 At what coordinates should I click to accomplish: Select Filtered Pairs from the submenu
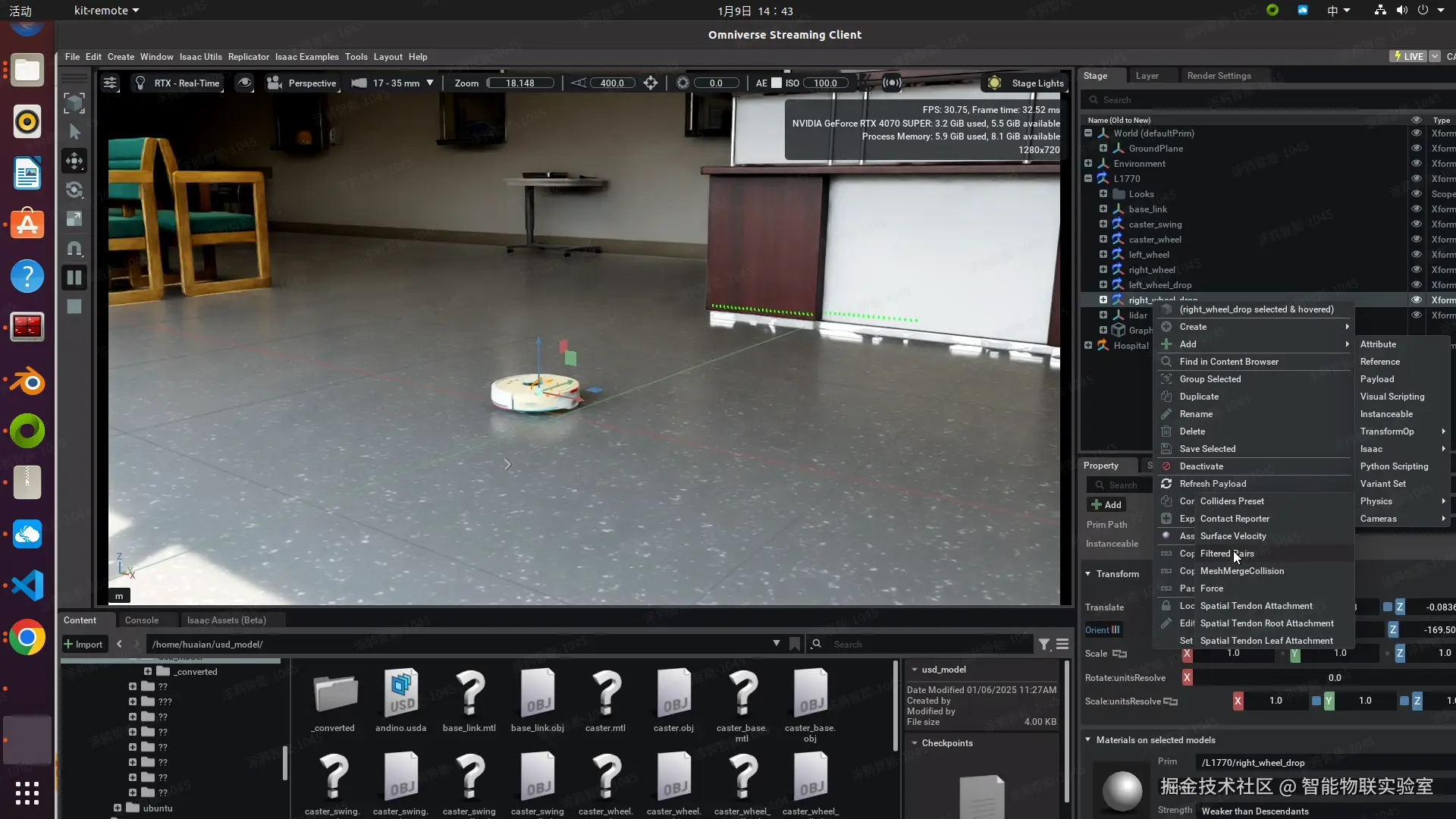1226,554
